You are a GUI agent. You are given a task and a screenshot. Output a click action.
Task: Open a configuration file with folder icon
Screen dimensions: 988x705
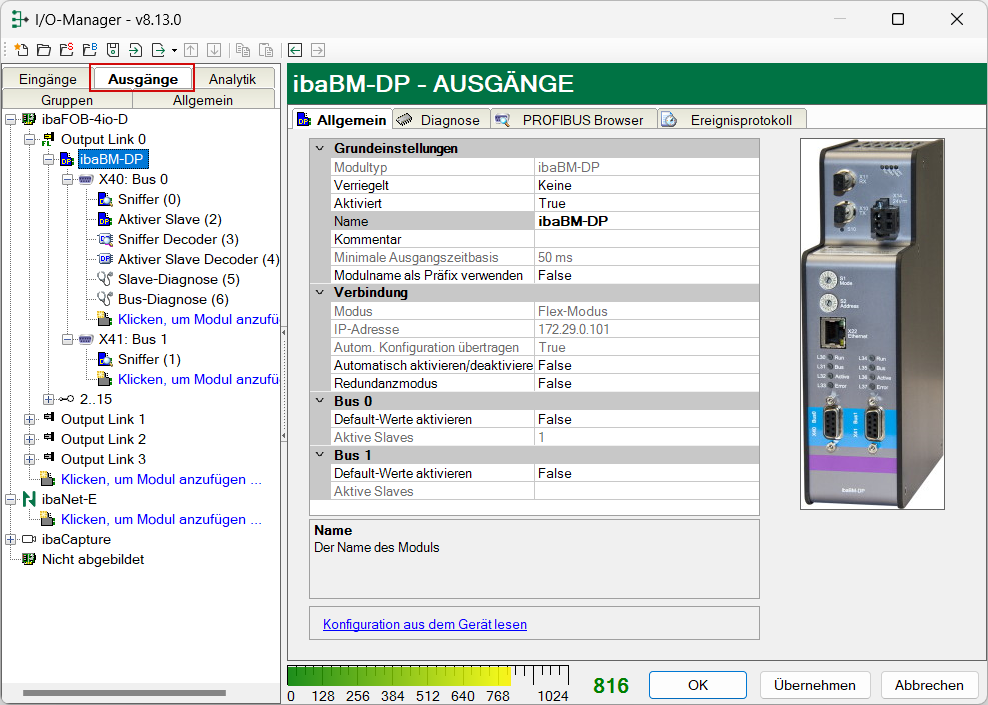pyautogui.click(x=44, y=50)
